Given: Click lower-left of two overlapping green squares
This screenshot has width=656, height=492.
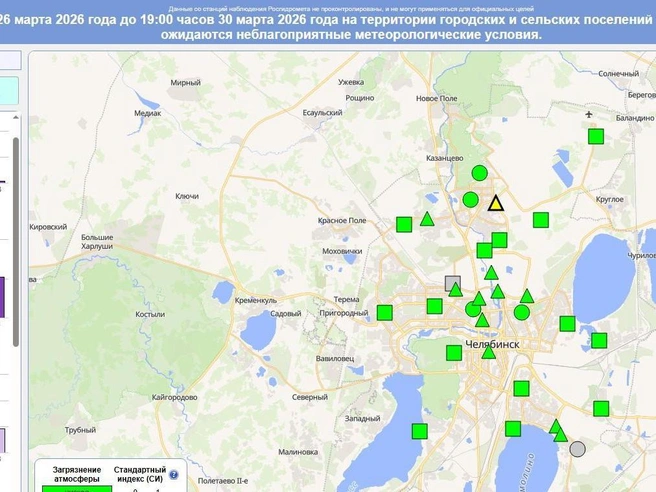Looking at the screenshot, I should tap(484, 251).
